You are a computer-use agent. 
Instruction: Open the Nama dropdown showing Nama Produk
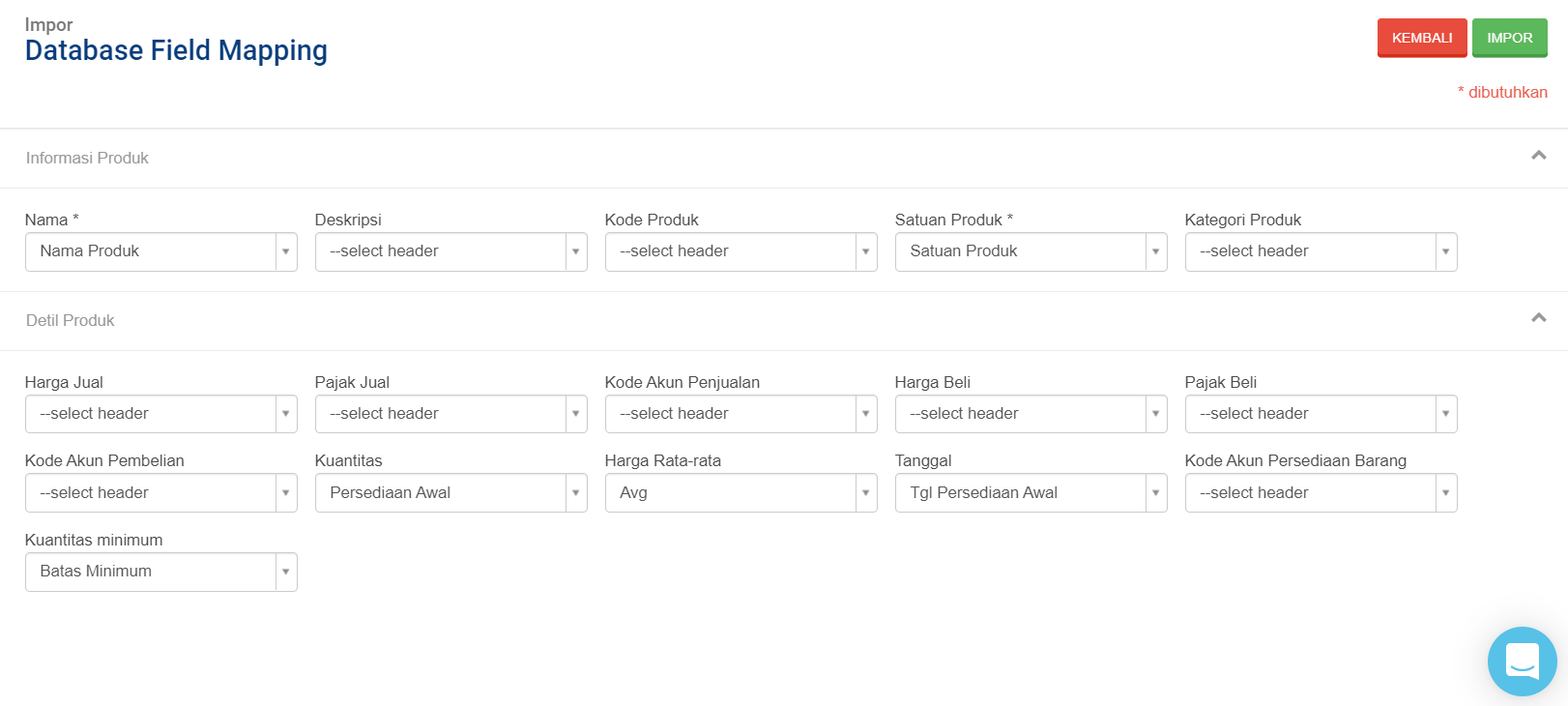161,251
